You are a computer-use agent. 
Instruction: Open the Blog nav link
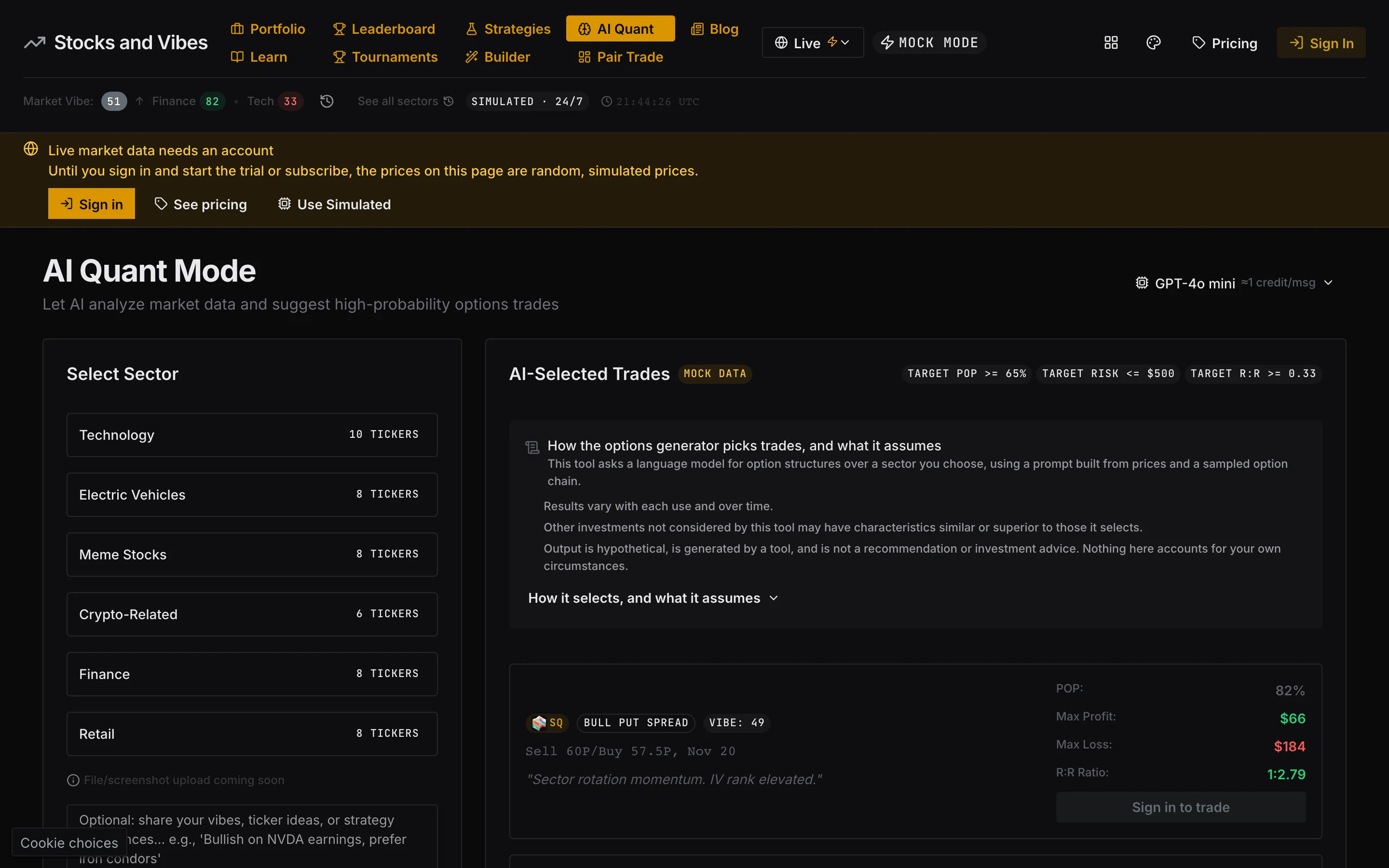click(x=714, y=29)
